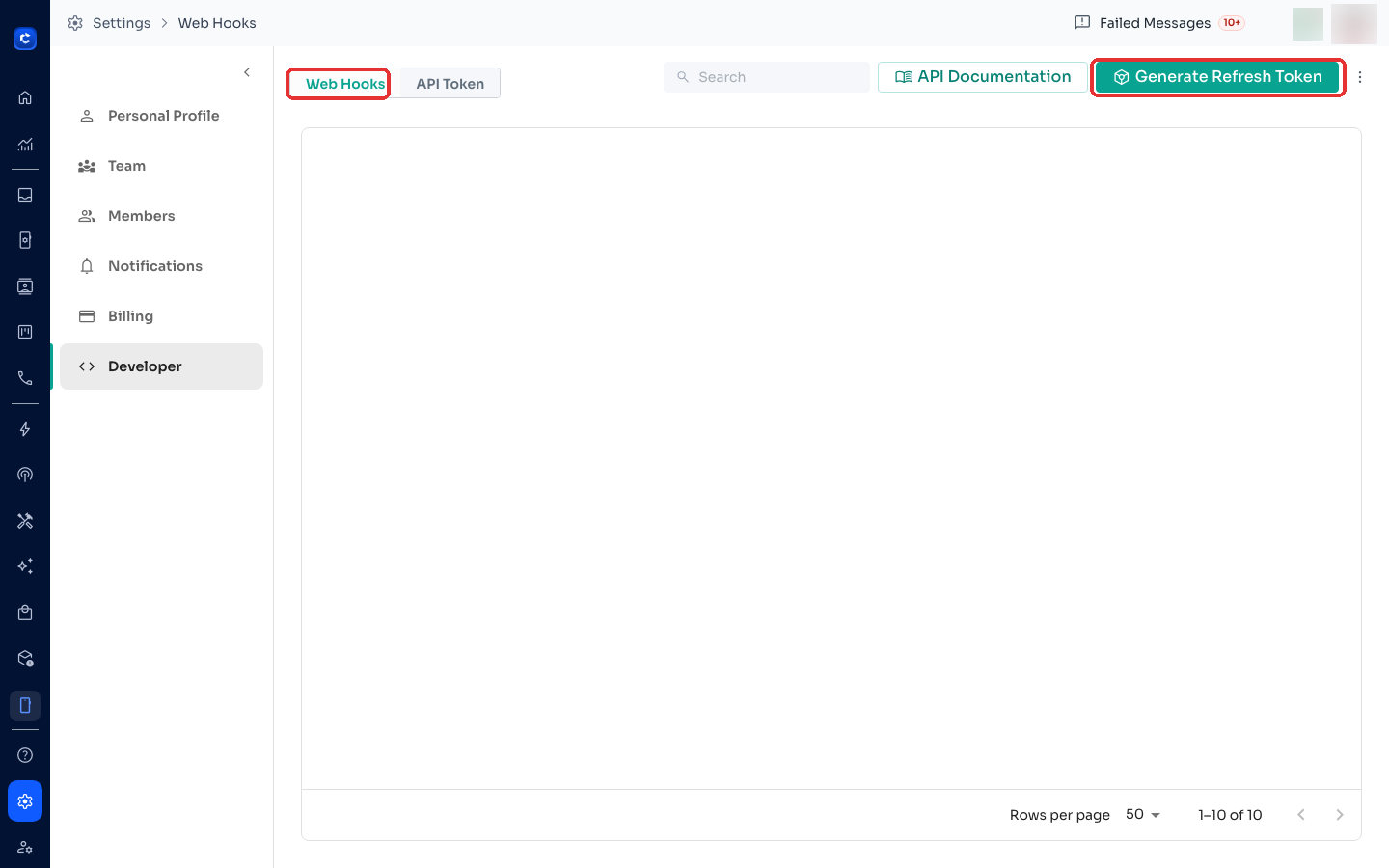The height and width of the screenshot is (868, 1389).
Task: Select the highlighted mobile phone icon
Action: point(25,705)
